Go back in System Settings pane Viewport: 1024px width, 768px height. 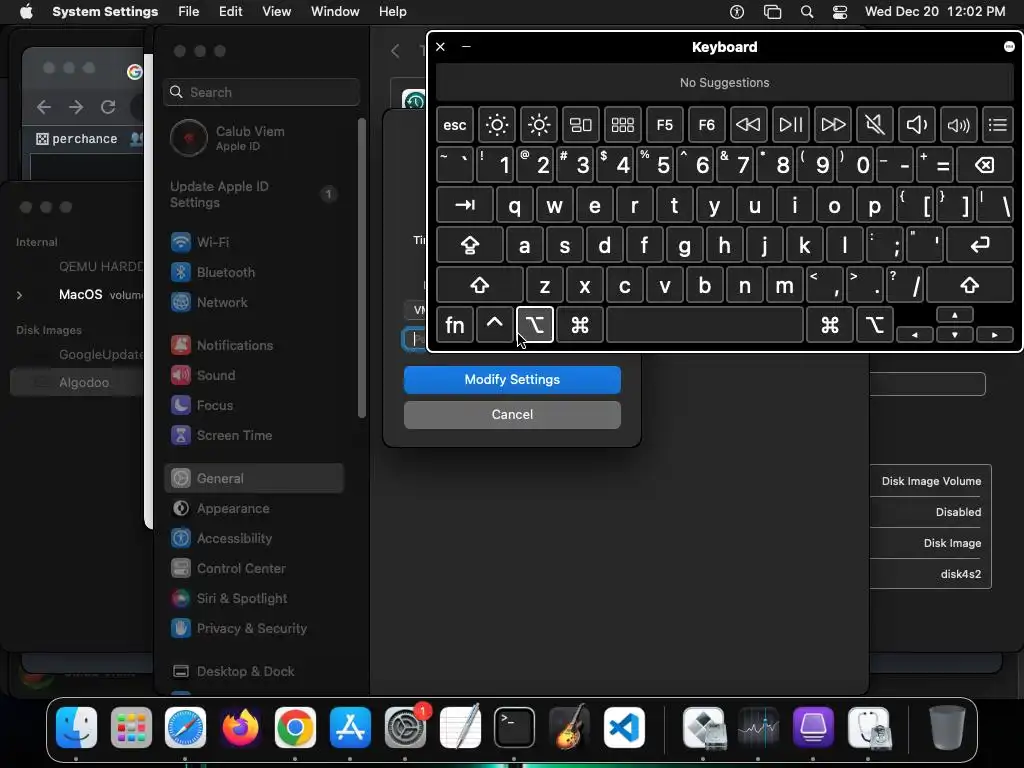(395, 51)
